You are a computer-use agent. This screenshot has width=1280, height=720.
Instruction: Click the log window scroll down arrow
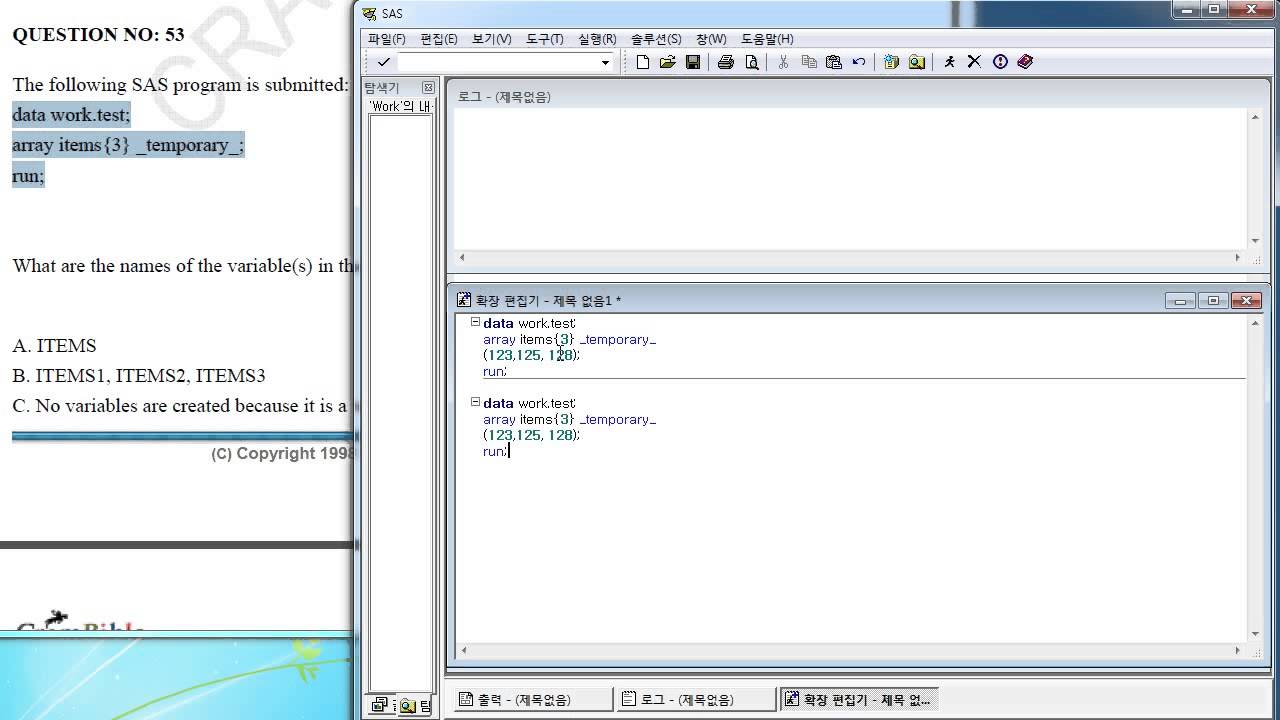[1256, 240]
